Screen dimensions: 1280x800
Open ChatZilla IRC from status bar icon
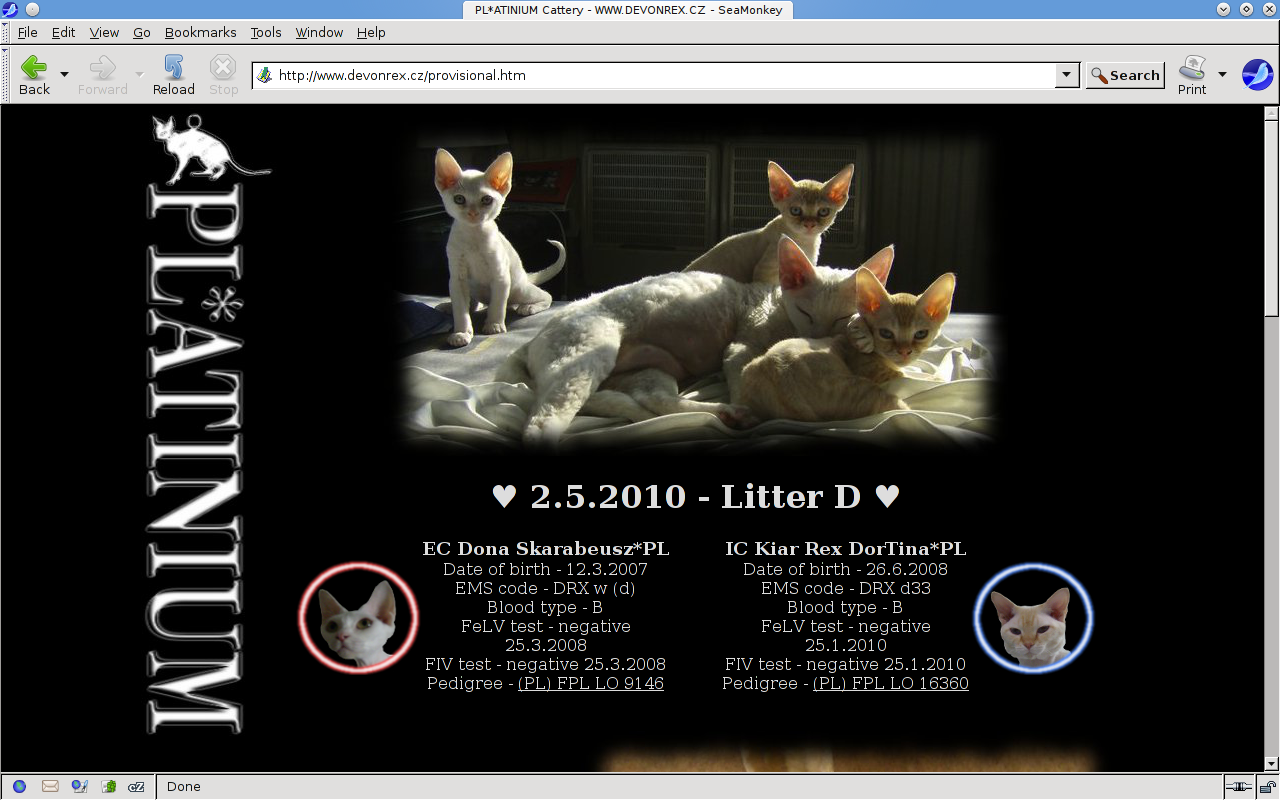pos(138,787)
